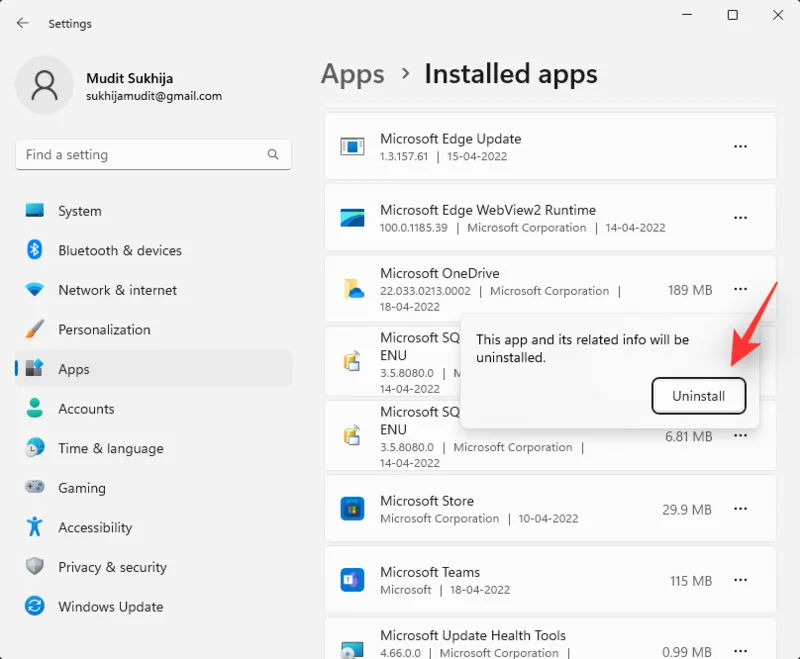Confirm by pressing the Uninstall button
Screen dimensions: 800x659
pyautogui.click(x=699, y=396)
